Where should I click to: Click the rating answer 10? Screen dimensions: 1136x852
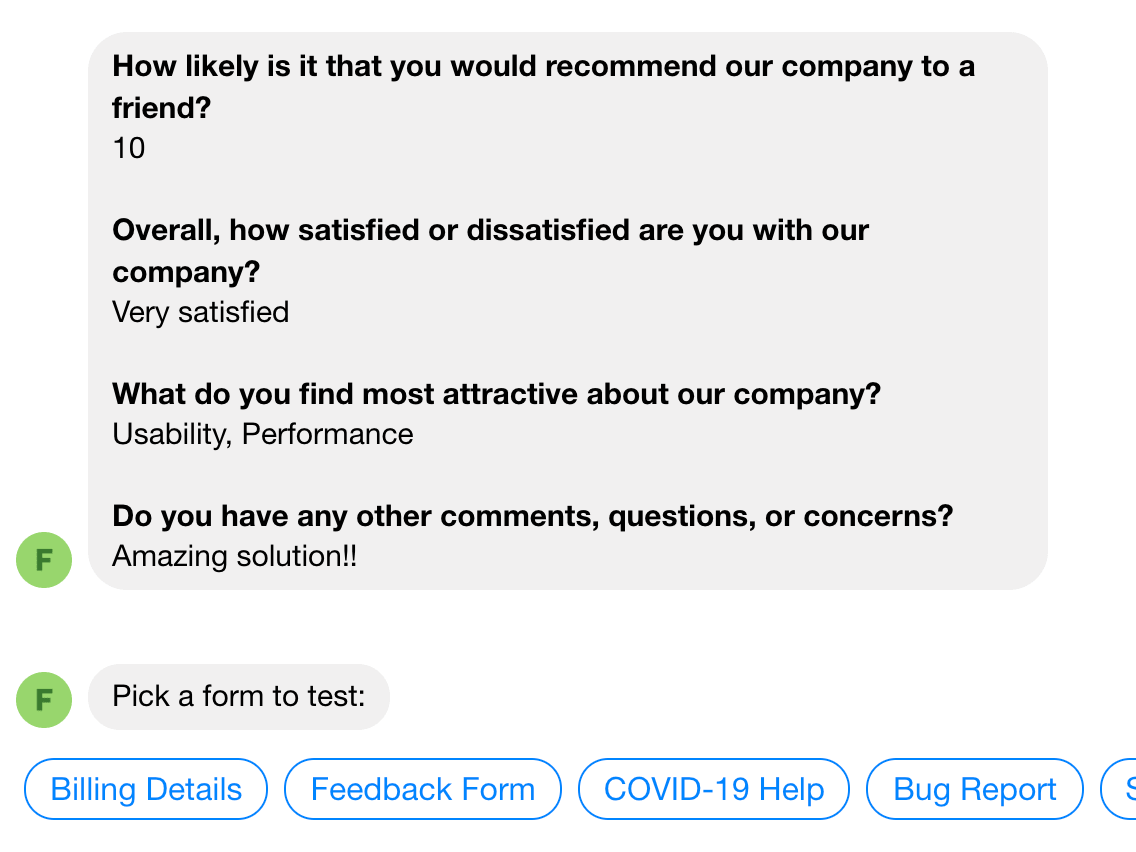pos(129,149)
